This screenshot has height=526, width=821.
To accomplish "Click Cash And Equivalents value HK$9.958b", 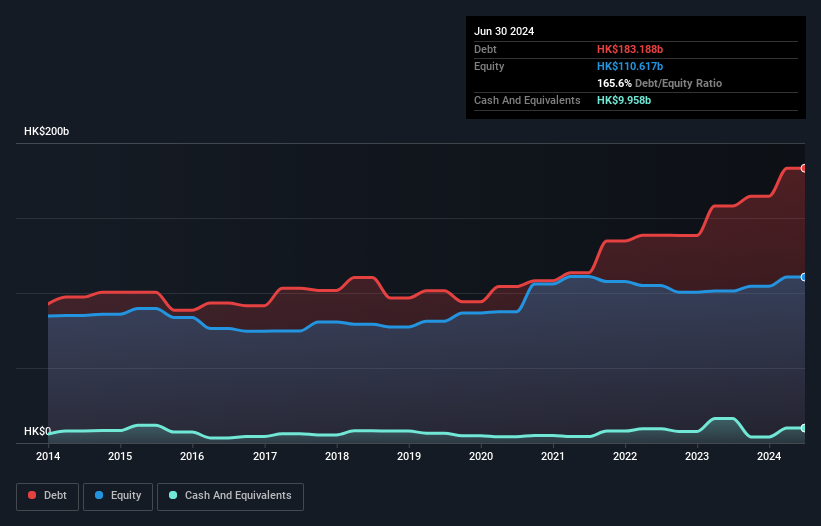I will [x=624, y=100].
